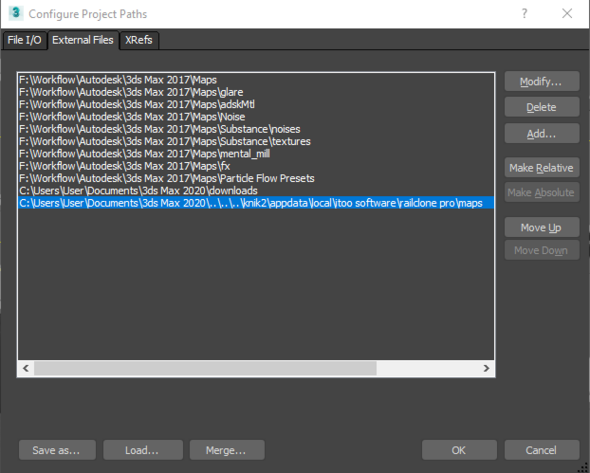Open the XRefs tab

pos(139,40)
